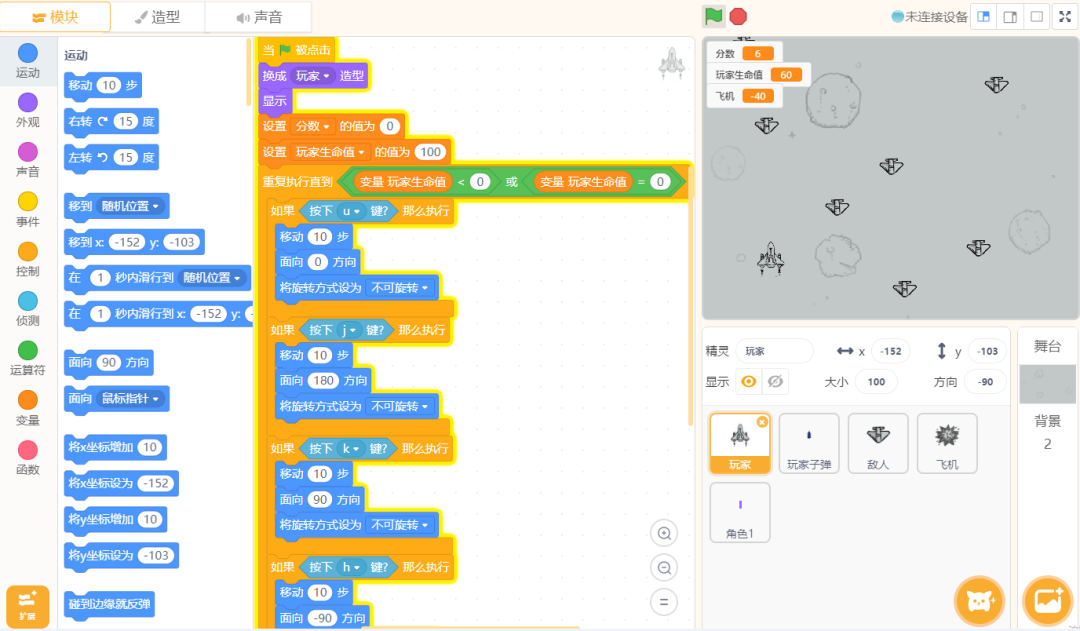Click the 将y坐标设为 -103 palette block
The height and width of the screenshot is (631, 1080).
click(x=121, y=555)
